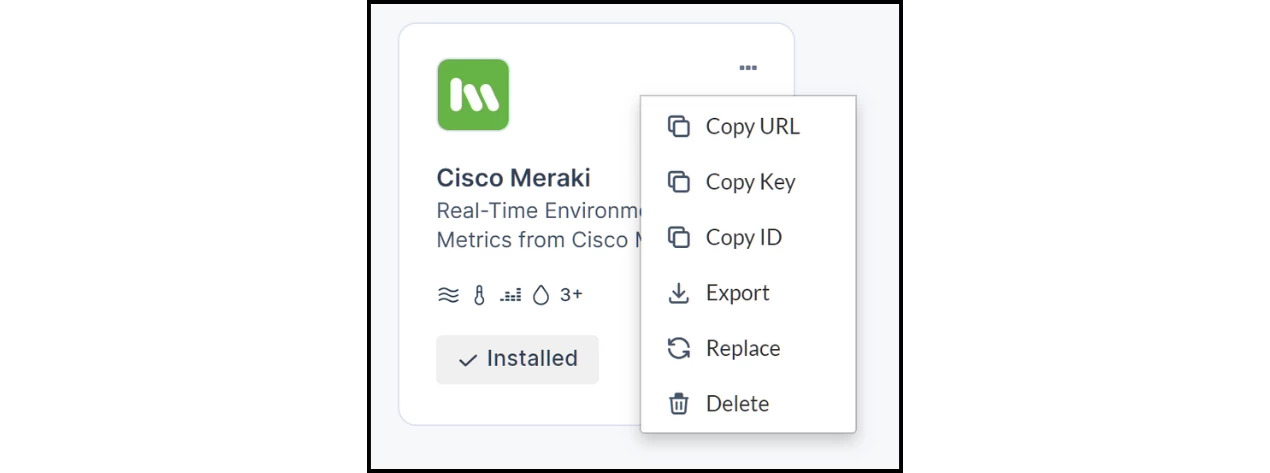This screenshot has width=1270, height=473.
Task: Click the trash icon beside Delete
Action: pyautogui.click(x=679, y=404)
